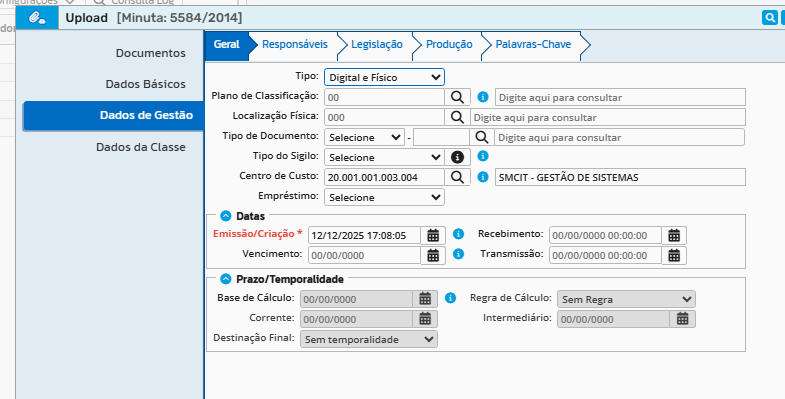This screenshot has width=785, height=399.
Task: Click blue info icon beside Tipo do Sigilo
Action: click(x=483, y=156)
